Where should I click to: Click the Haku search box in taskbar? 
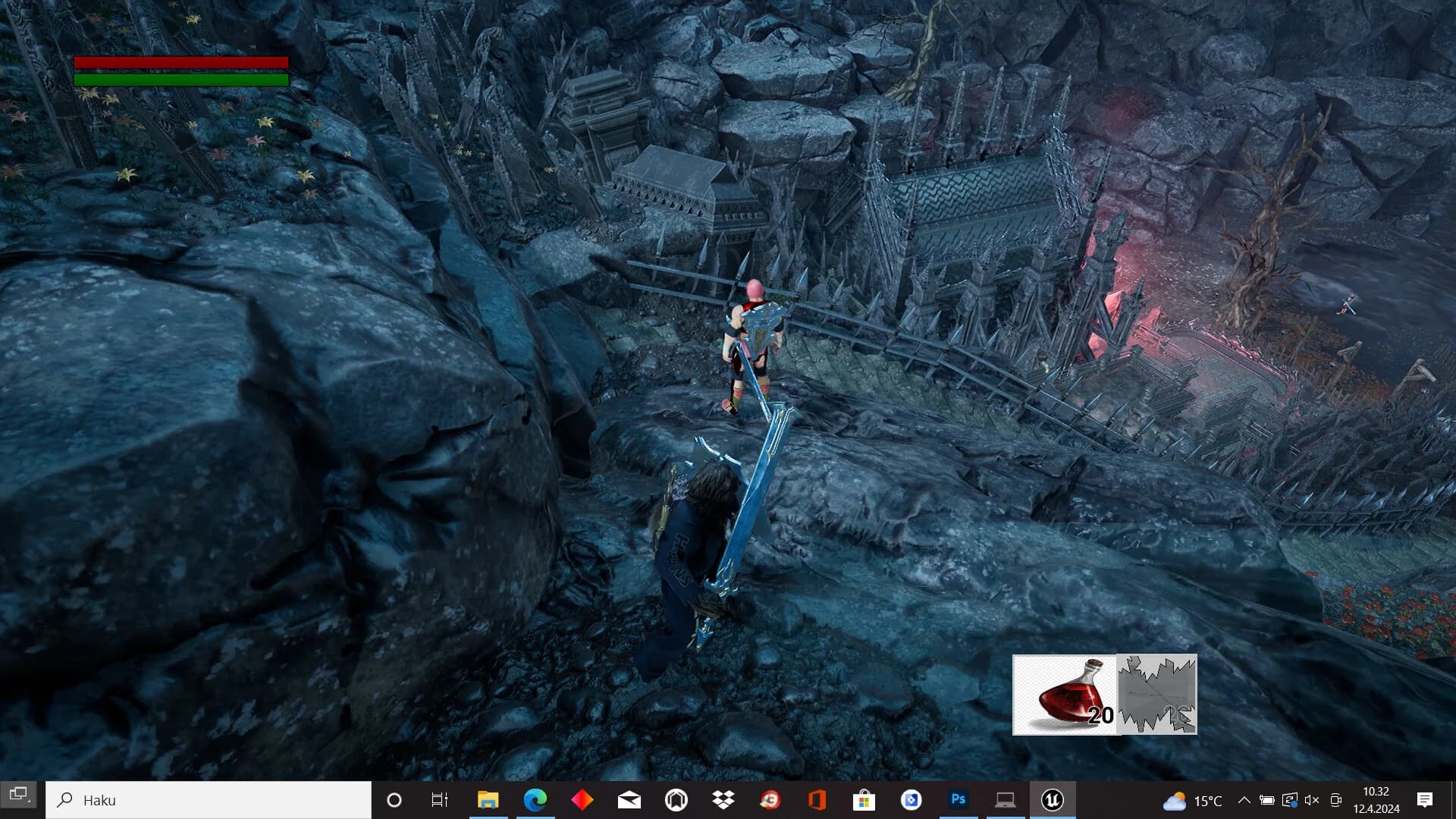coord(209,800)
